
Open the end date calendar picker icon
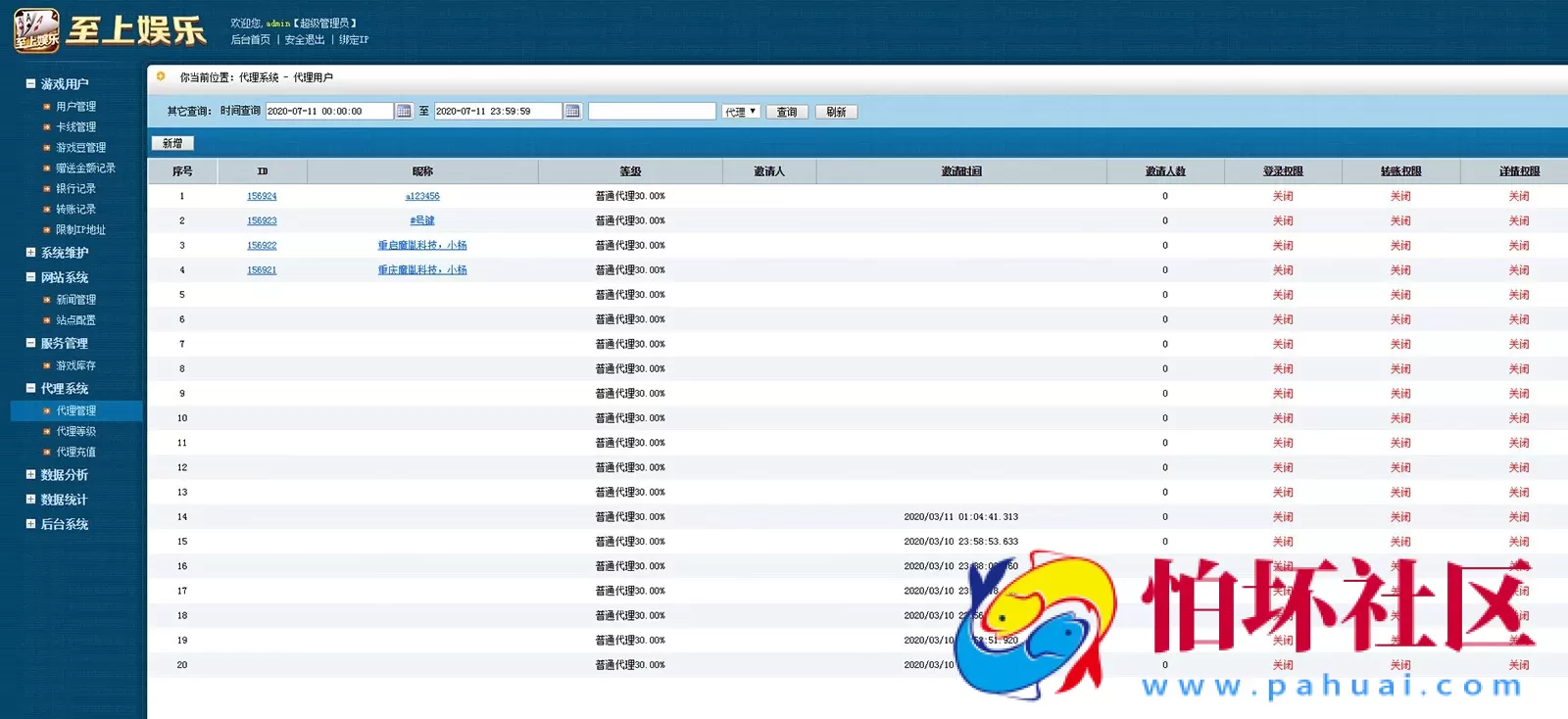(573, 112)
